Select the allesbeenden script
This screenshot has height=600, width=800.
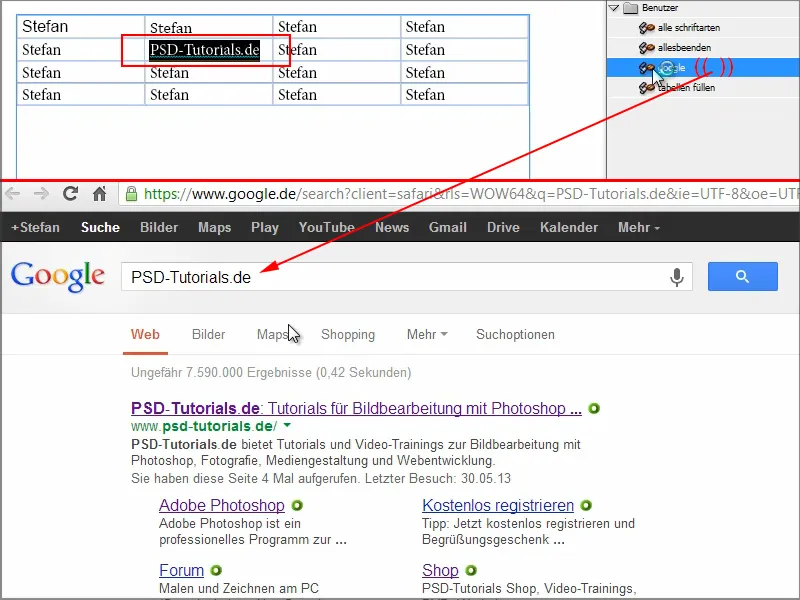tap(684, 47)
